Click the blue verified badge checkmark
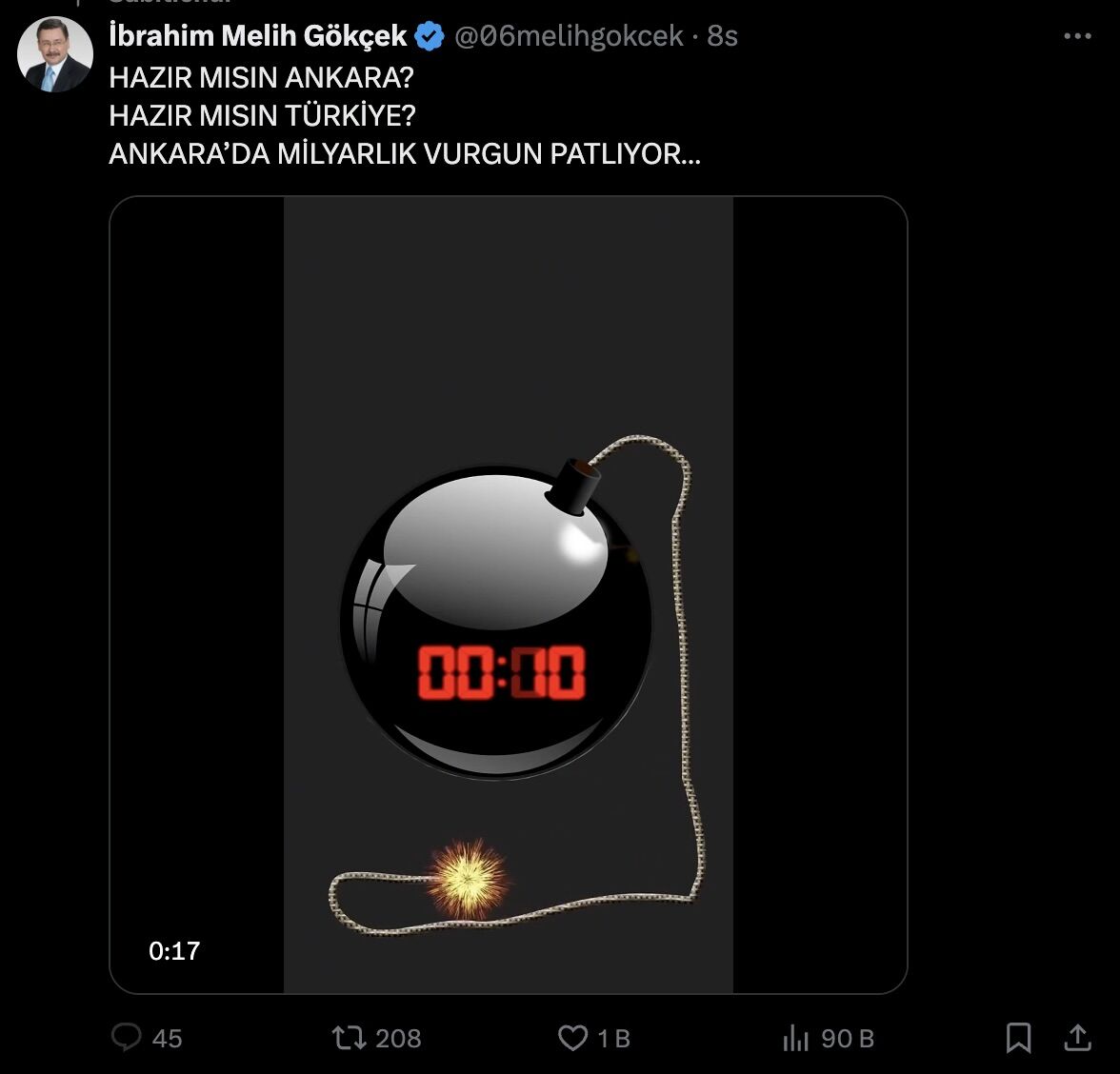 429,35
